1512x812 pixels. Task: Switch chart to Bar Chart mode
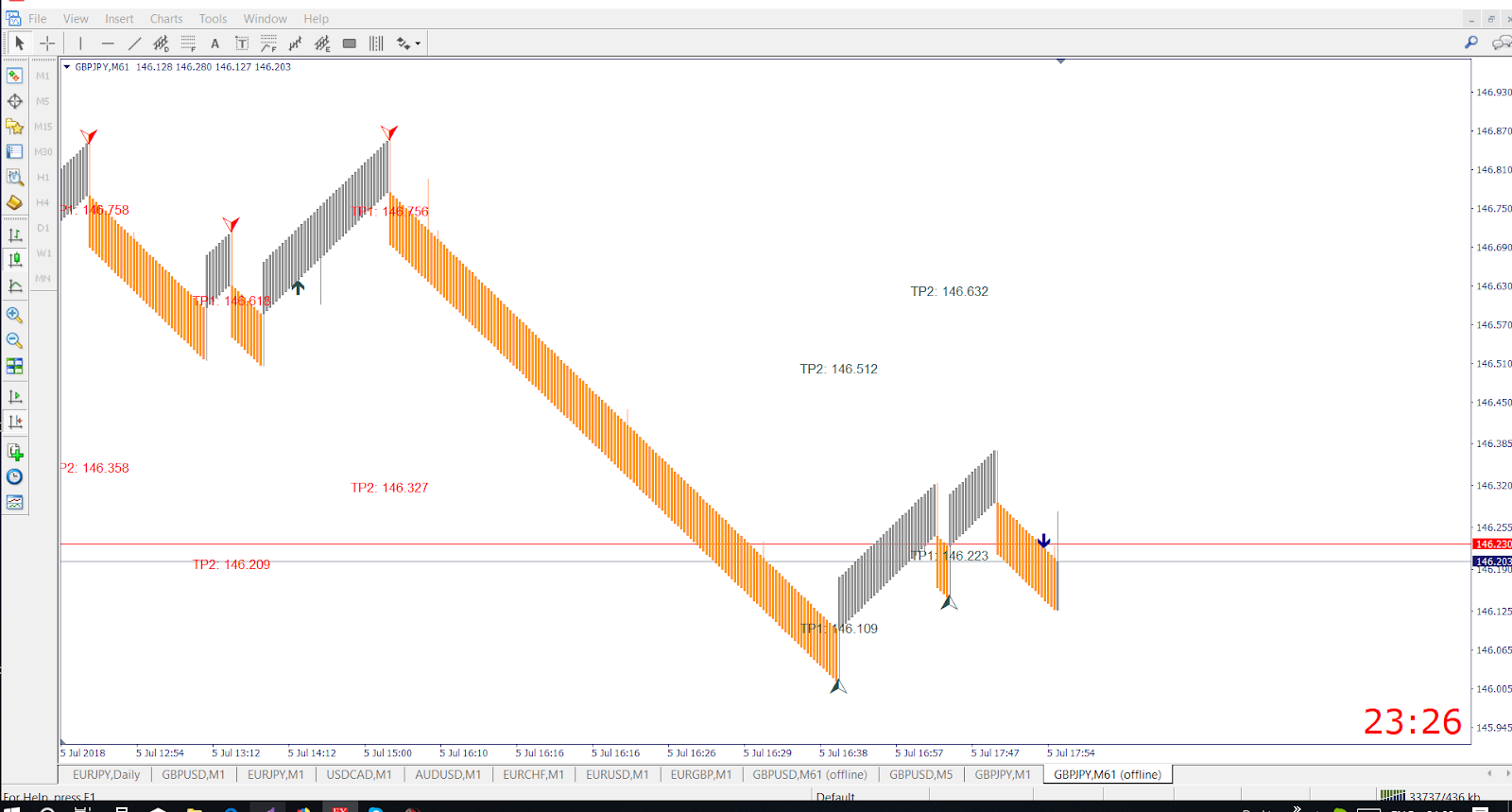point(14,234)
